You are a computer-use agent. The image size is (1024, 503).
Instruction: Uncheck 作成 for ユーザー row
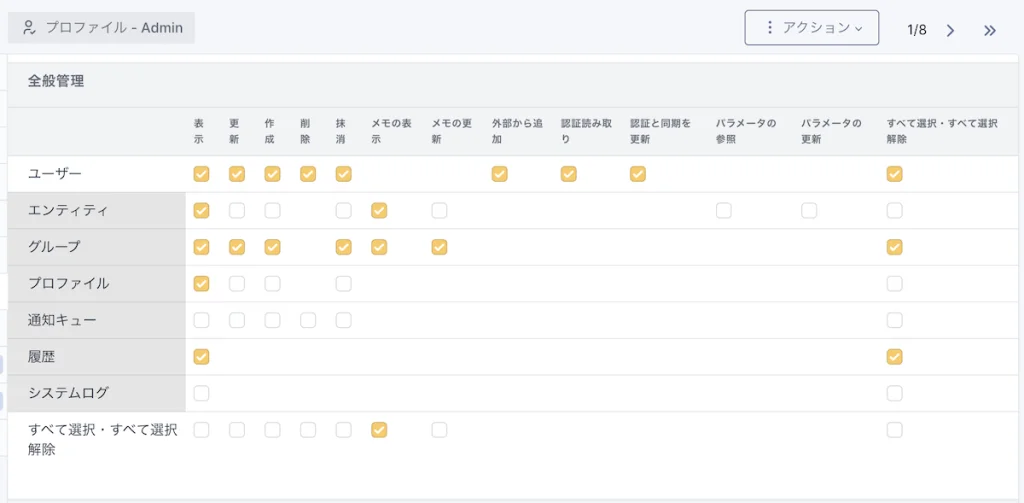click(272, 174)
